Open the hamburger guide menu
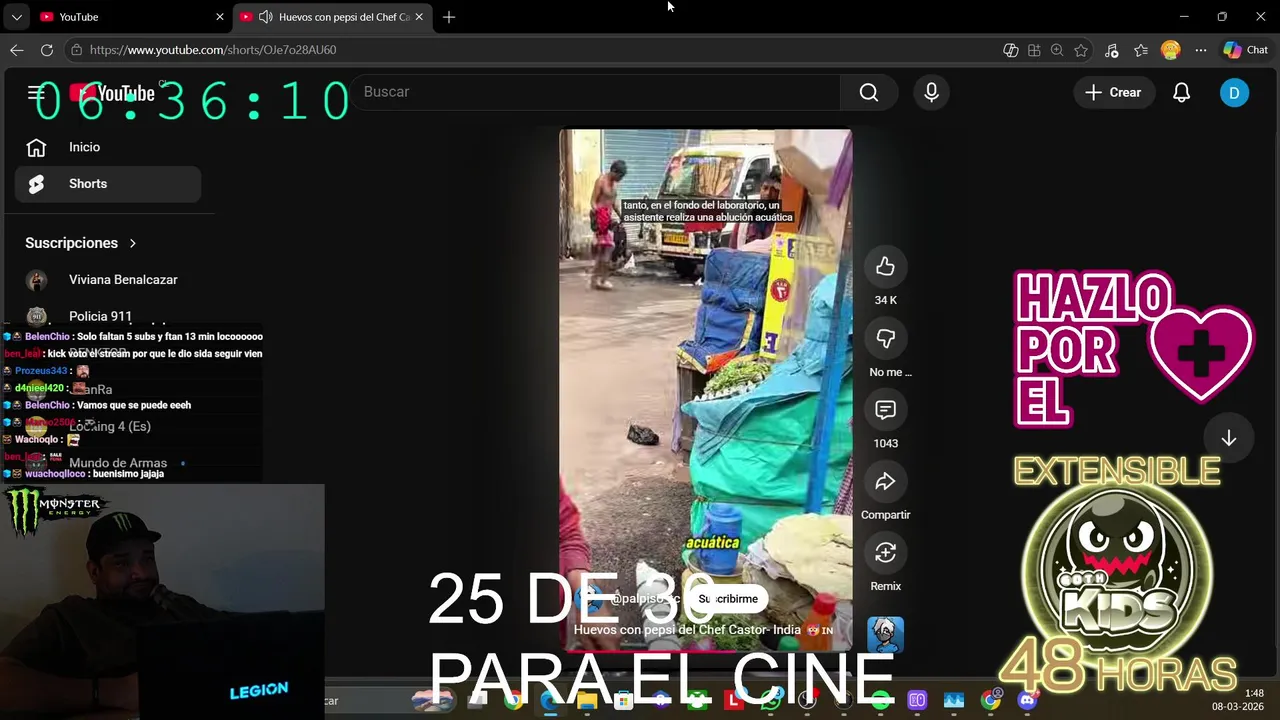The image size is (1280, 720). tap(36, 93)
